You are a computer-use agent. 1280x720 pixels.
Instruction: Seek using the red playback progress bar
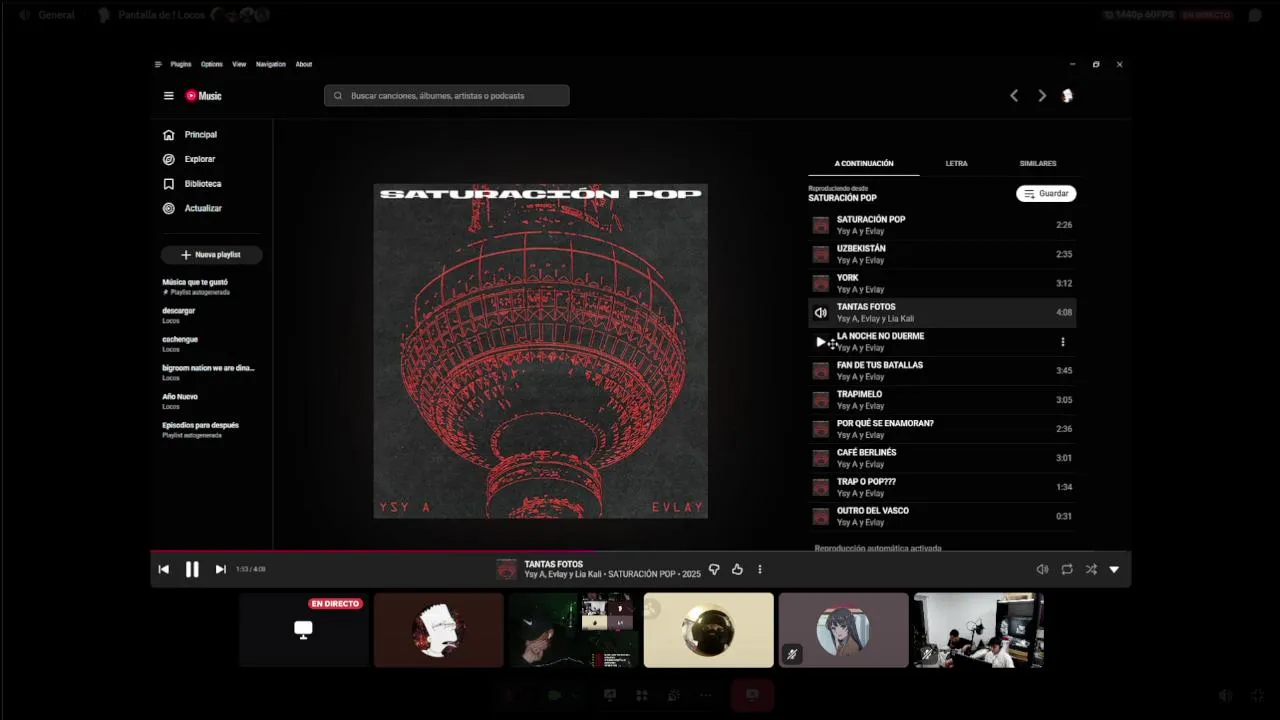(640, 551)
